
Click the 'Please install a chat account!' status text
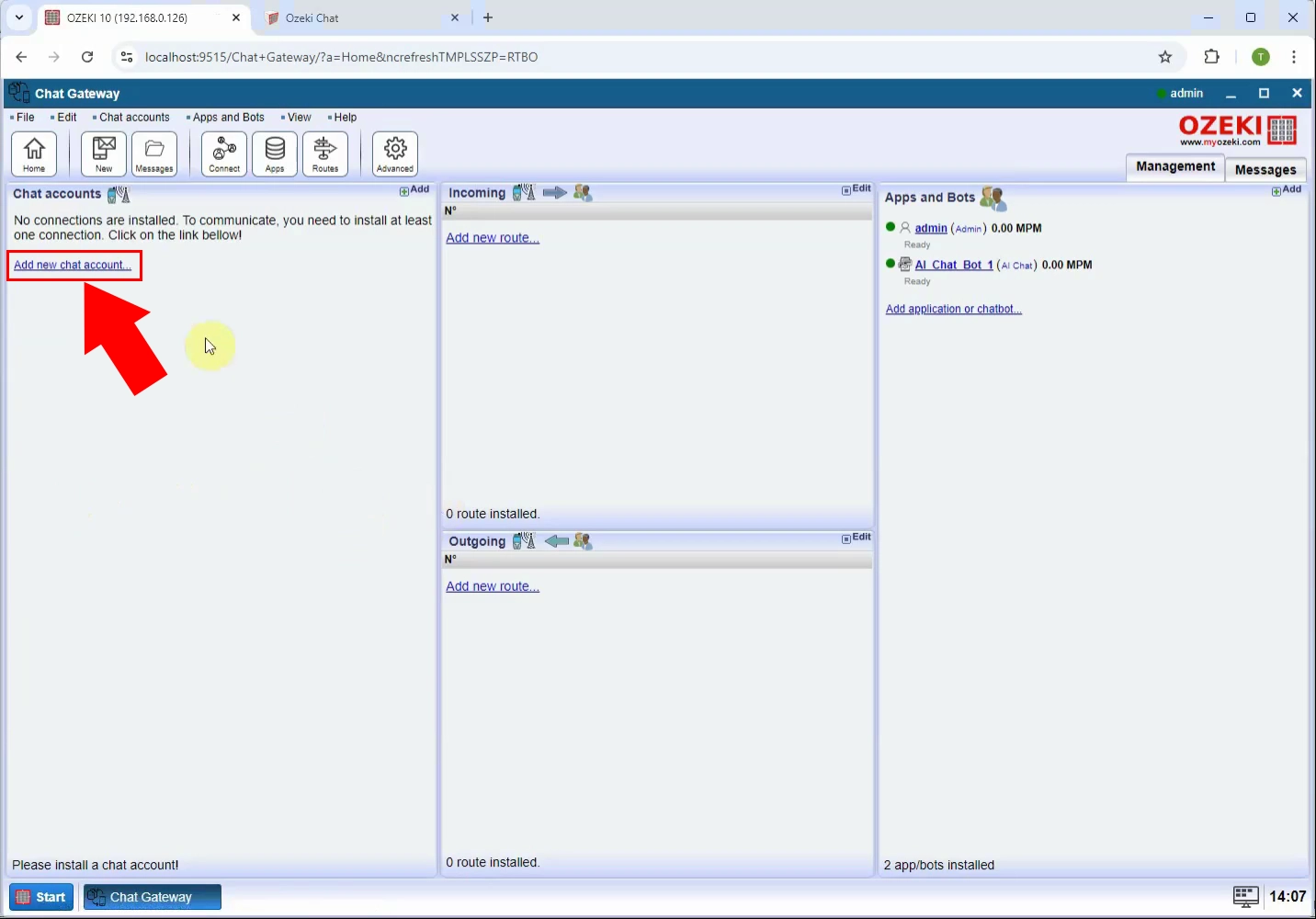pos(96,865)
